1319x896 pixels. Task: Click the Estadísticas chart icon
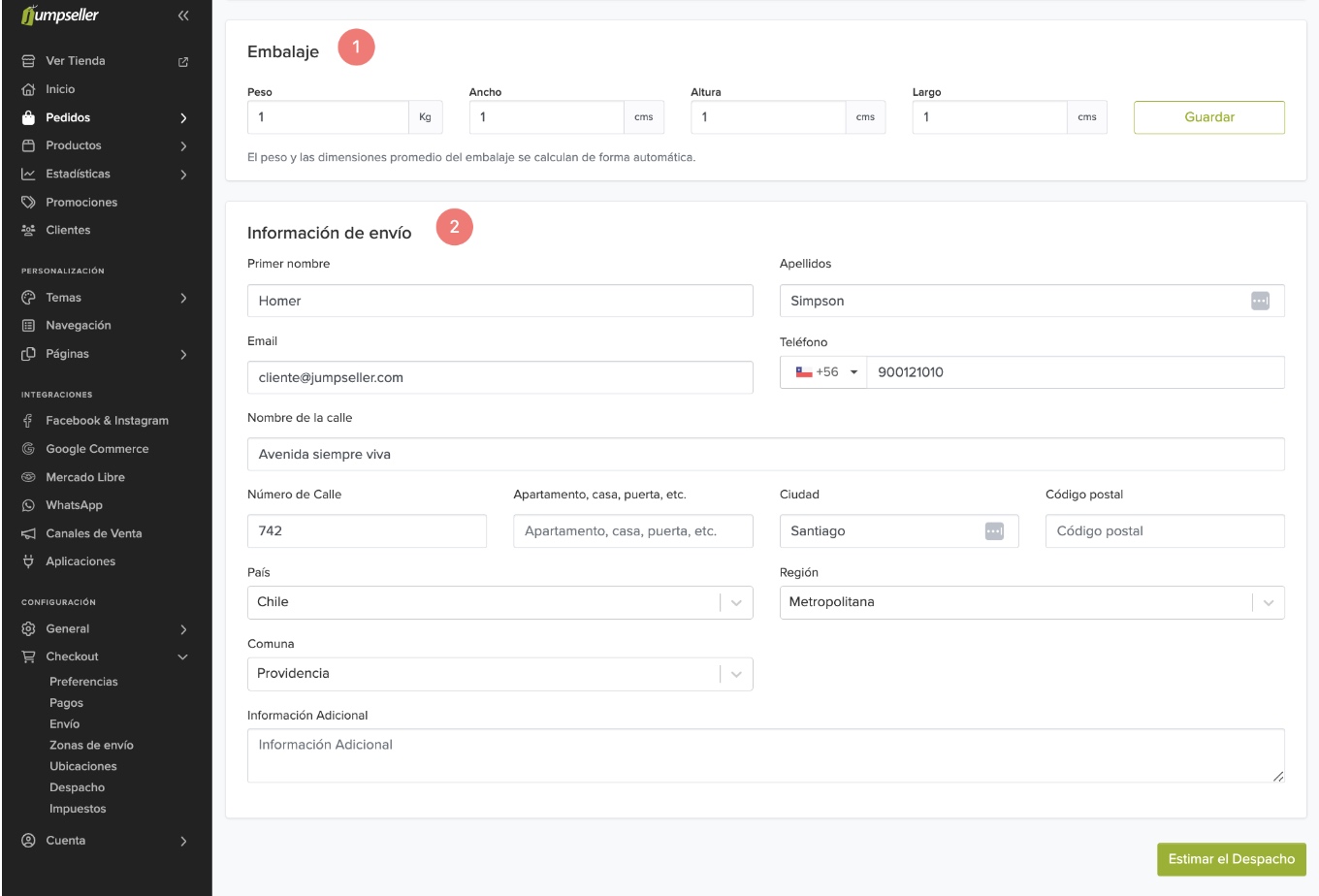point(28,174)
